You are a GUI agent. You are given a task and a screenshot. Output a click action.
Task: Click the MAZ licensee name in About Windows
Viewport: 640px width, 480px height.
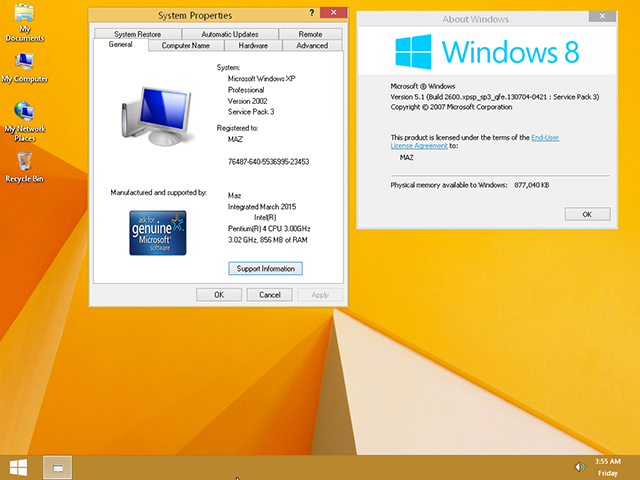point(407,158)
